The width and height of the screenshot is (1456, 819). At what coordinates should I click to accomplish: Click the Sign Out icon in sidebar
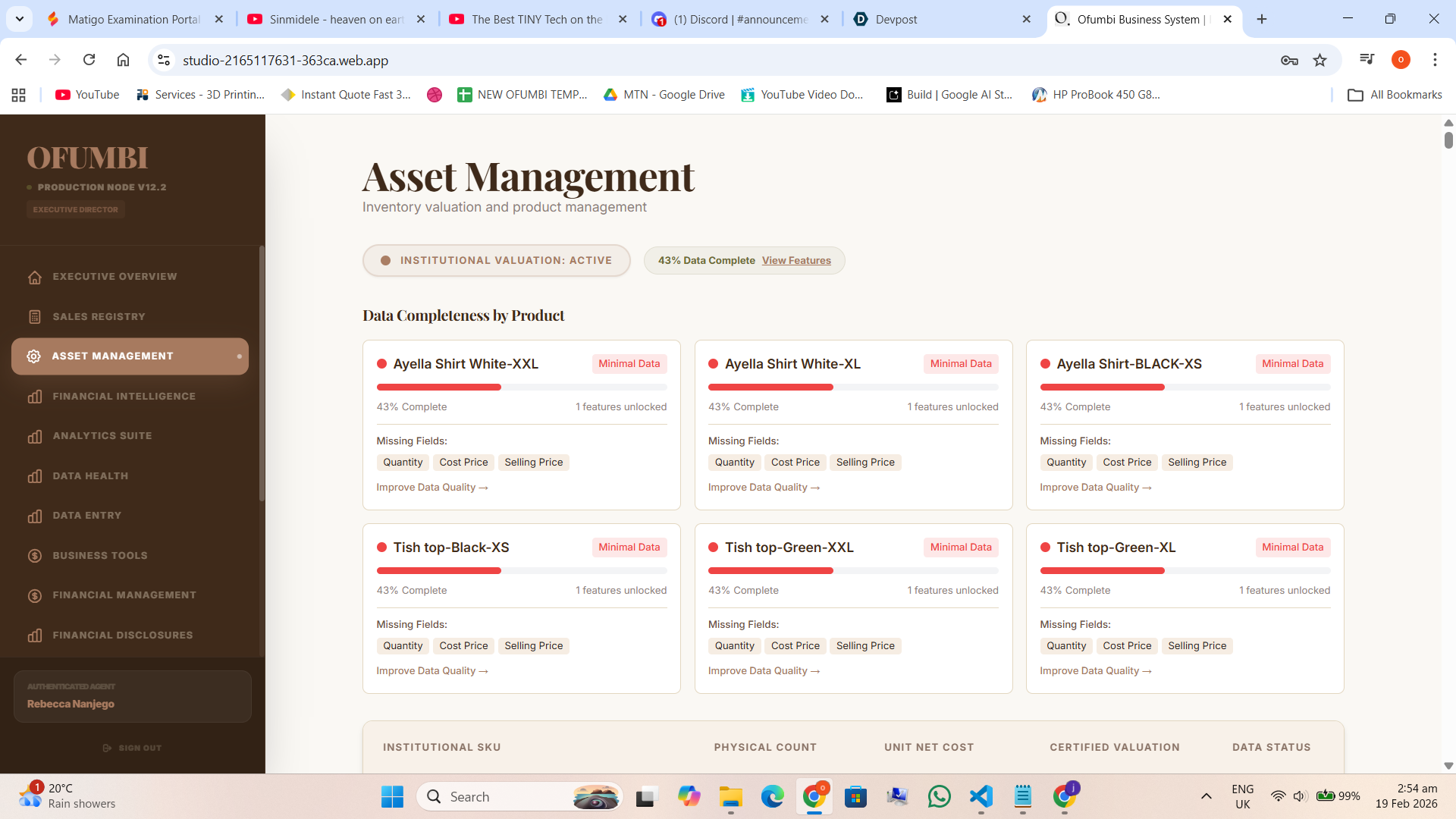pyautogui.click(x=107, y=748)
